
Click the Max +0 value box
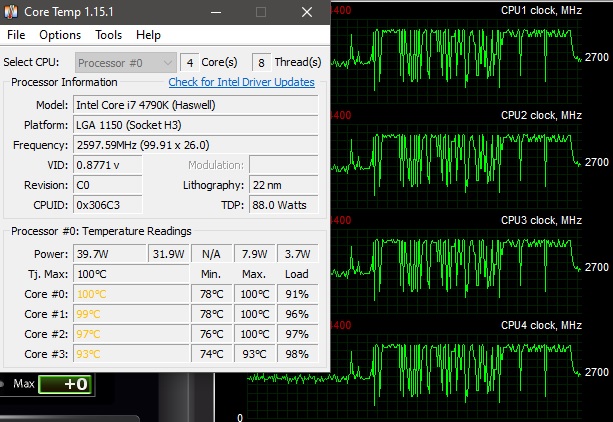click(x=66, y=384)
